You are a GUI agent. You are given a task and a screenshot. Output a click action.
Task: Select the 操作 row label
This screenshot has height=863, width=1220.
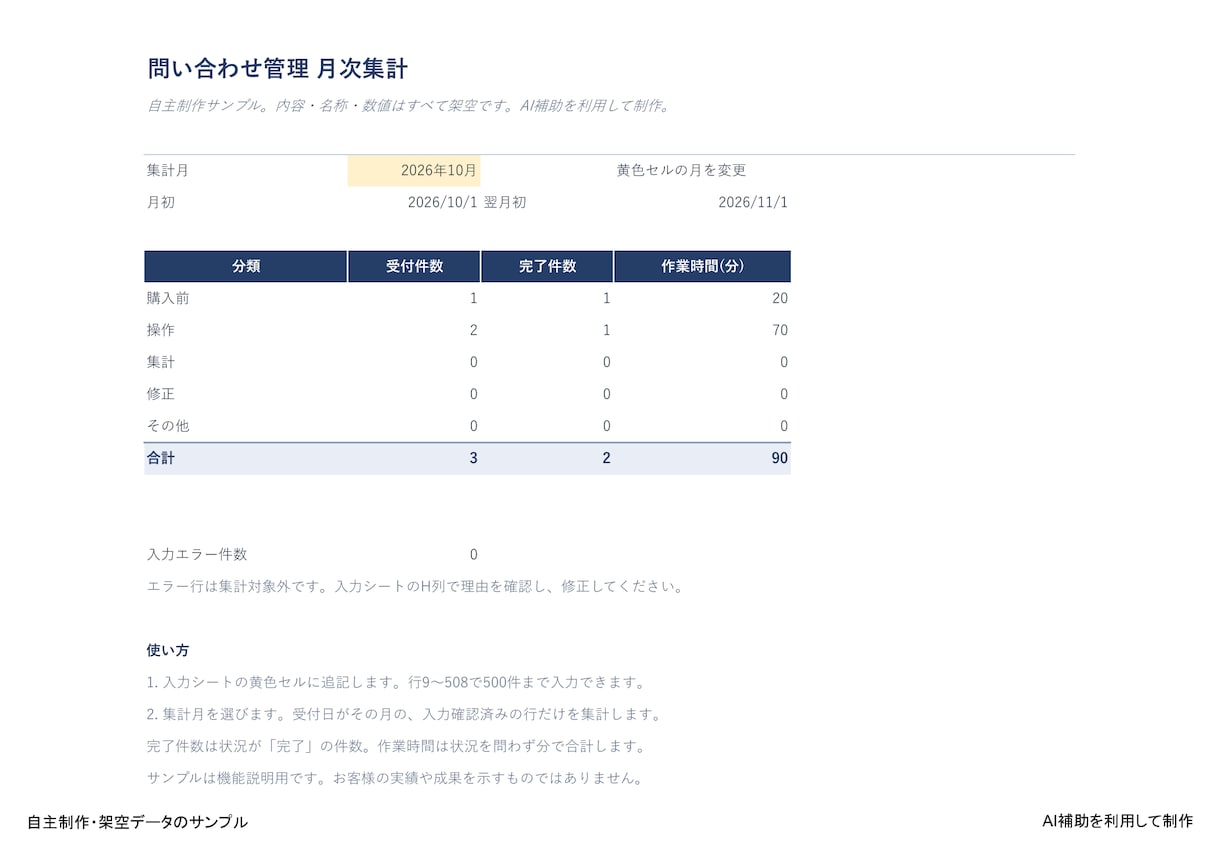click(161, 331)
